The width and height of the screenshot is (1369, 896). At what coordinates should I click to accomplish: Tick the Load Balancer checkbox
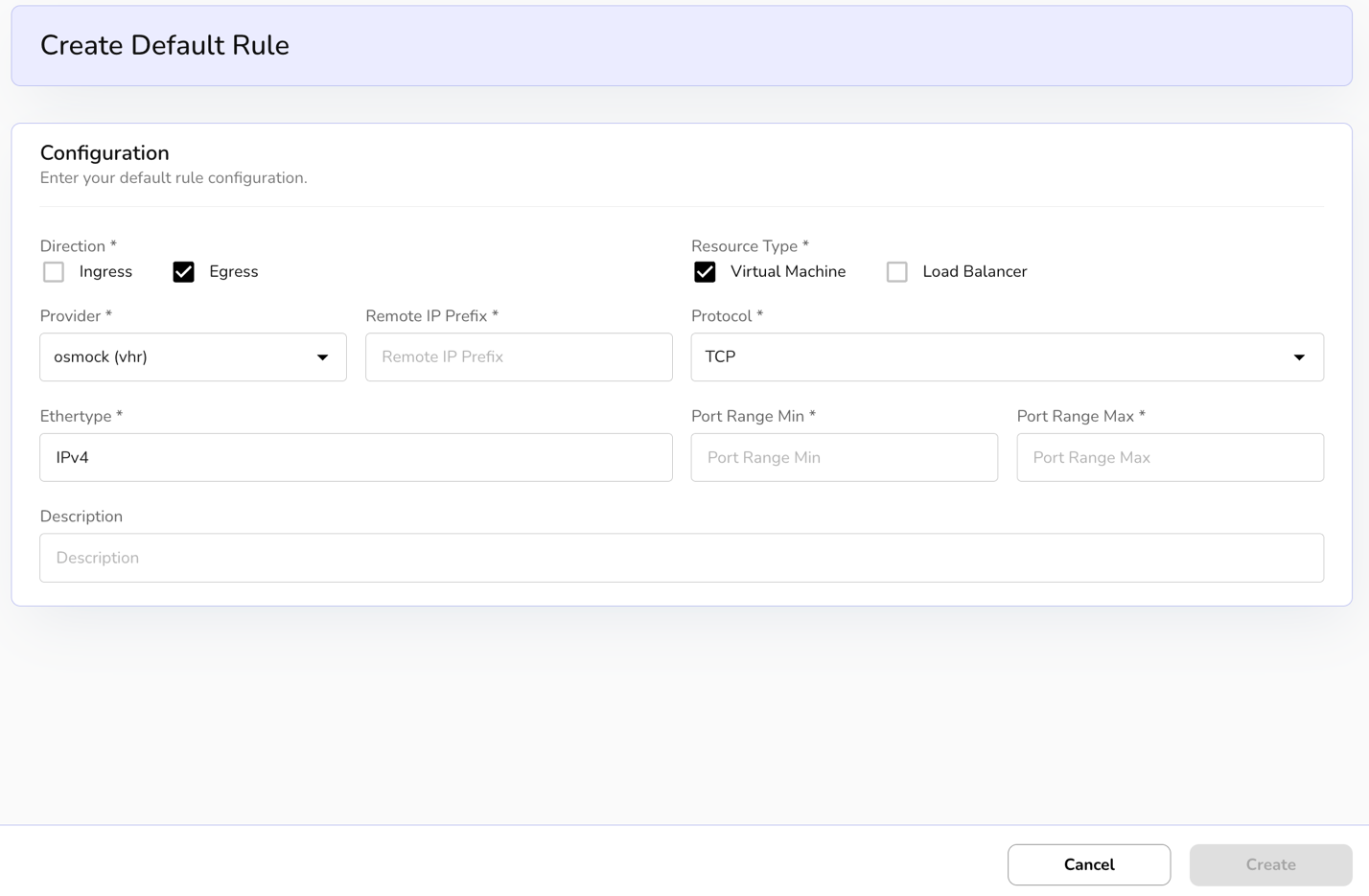(896, 272)
